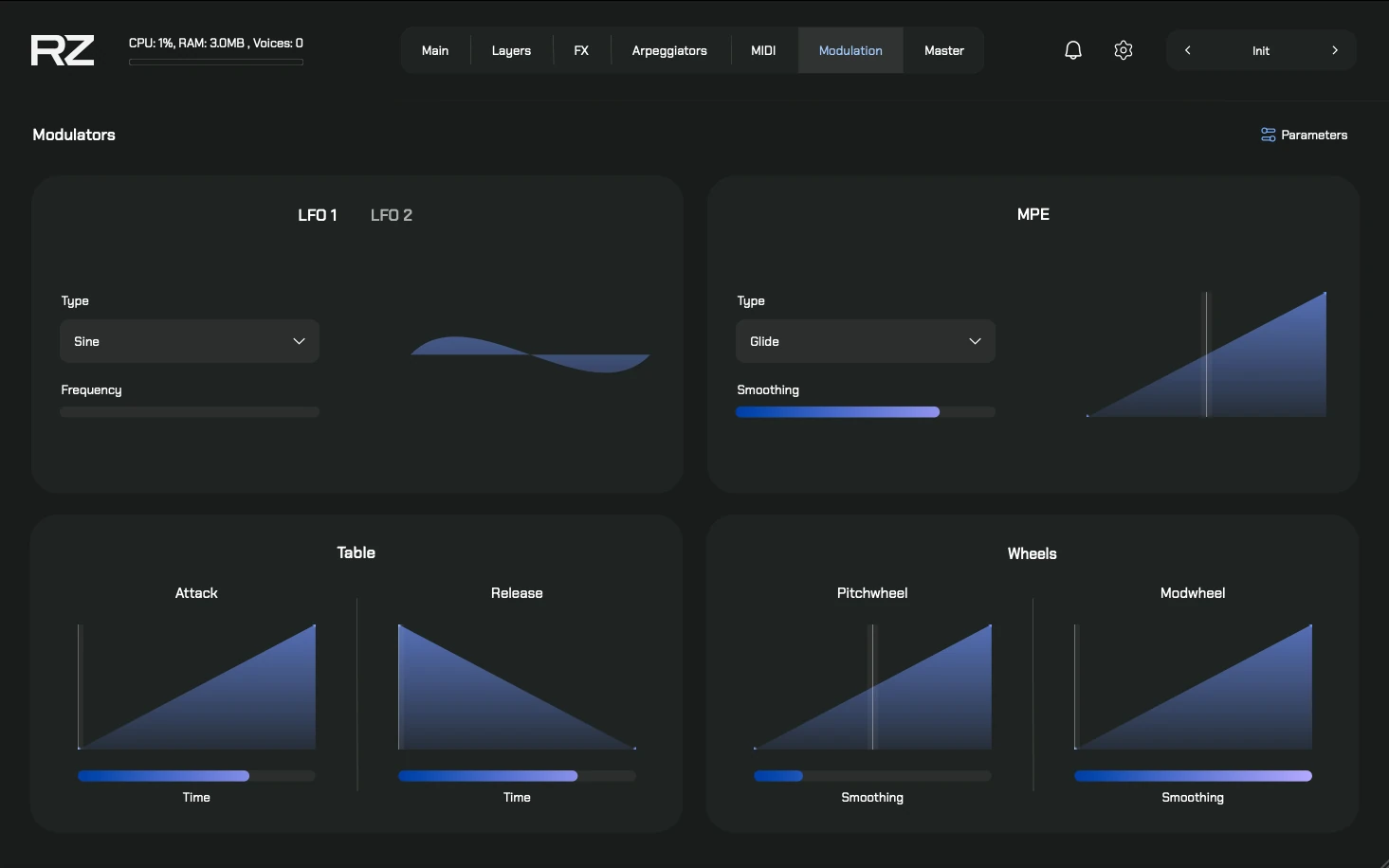
Task: Select the LFO 1 tab
Action: 317,215
